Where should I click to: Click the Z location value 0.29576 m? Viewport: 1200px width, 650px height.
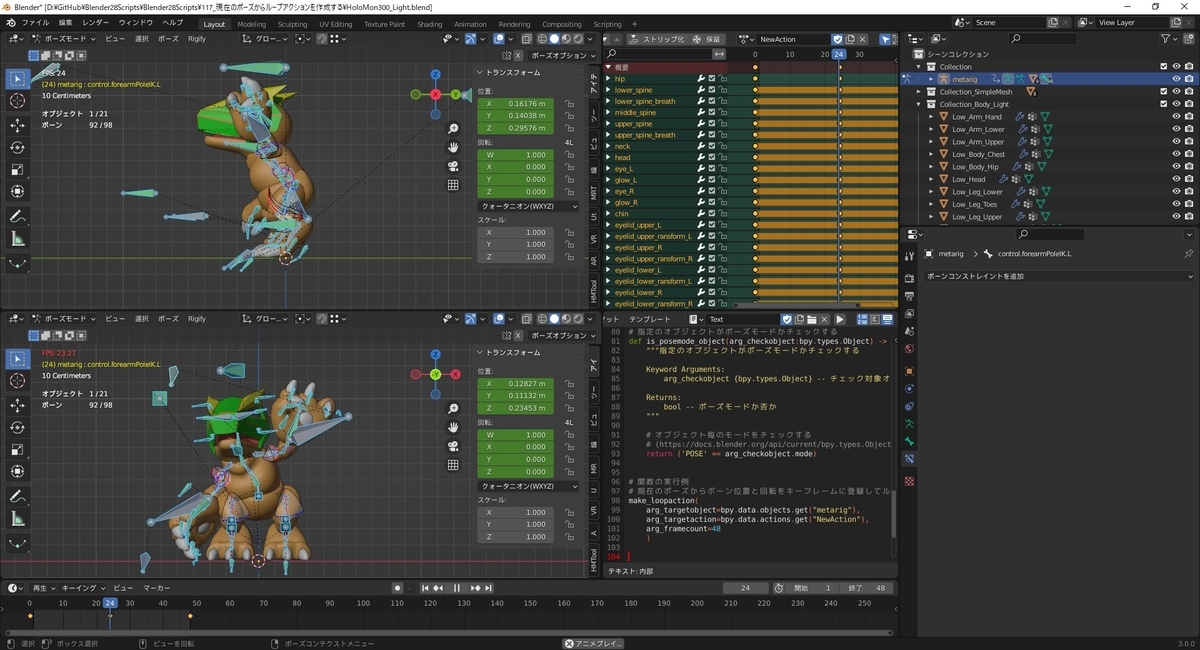click(517, 128)
